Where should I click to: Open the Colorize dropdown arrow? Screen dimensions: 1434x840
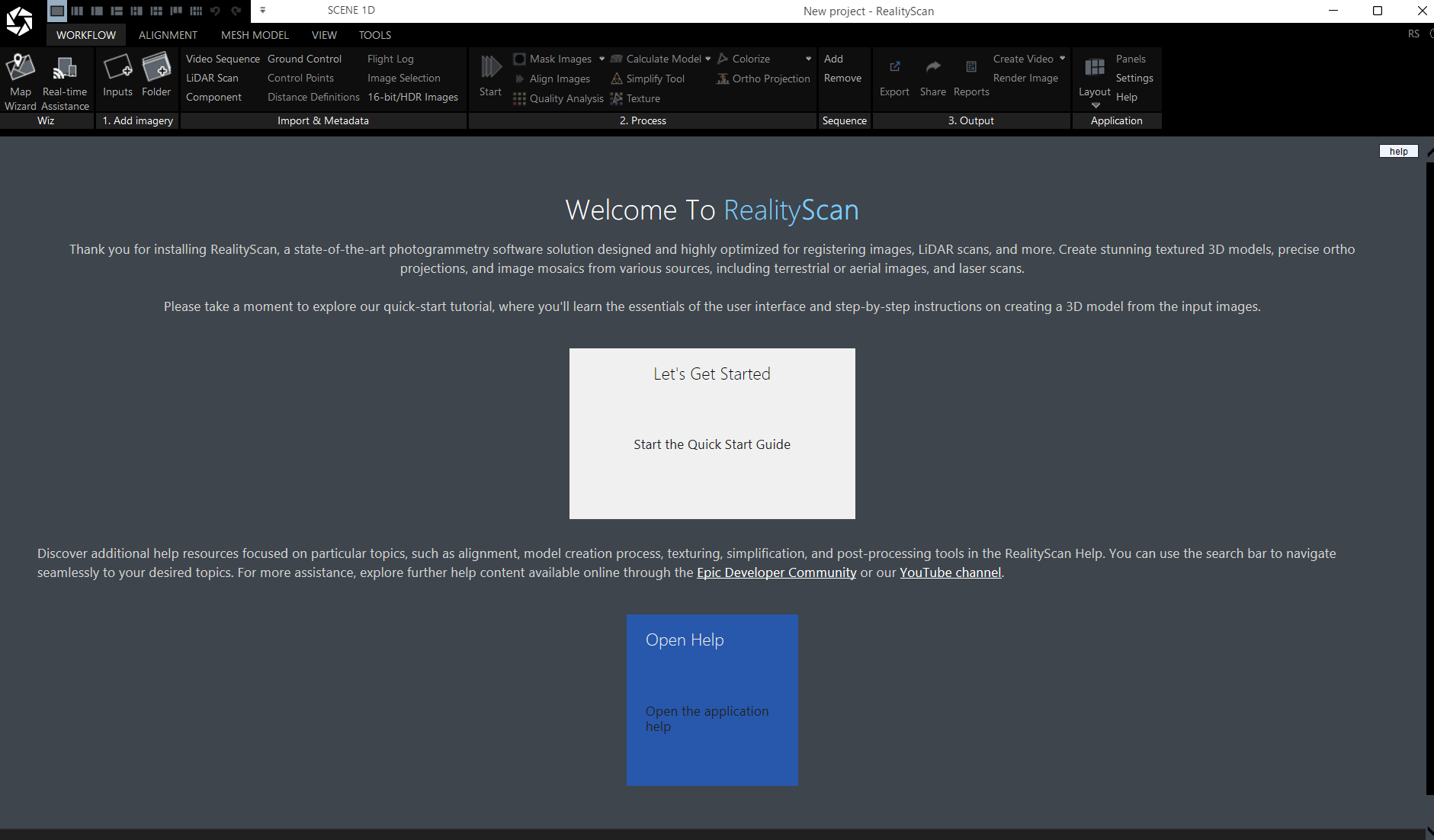pyautogui.click(x=808, y=59)
